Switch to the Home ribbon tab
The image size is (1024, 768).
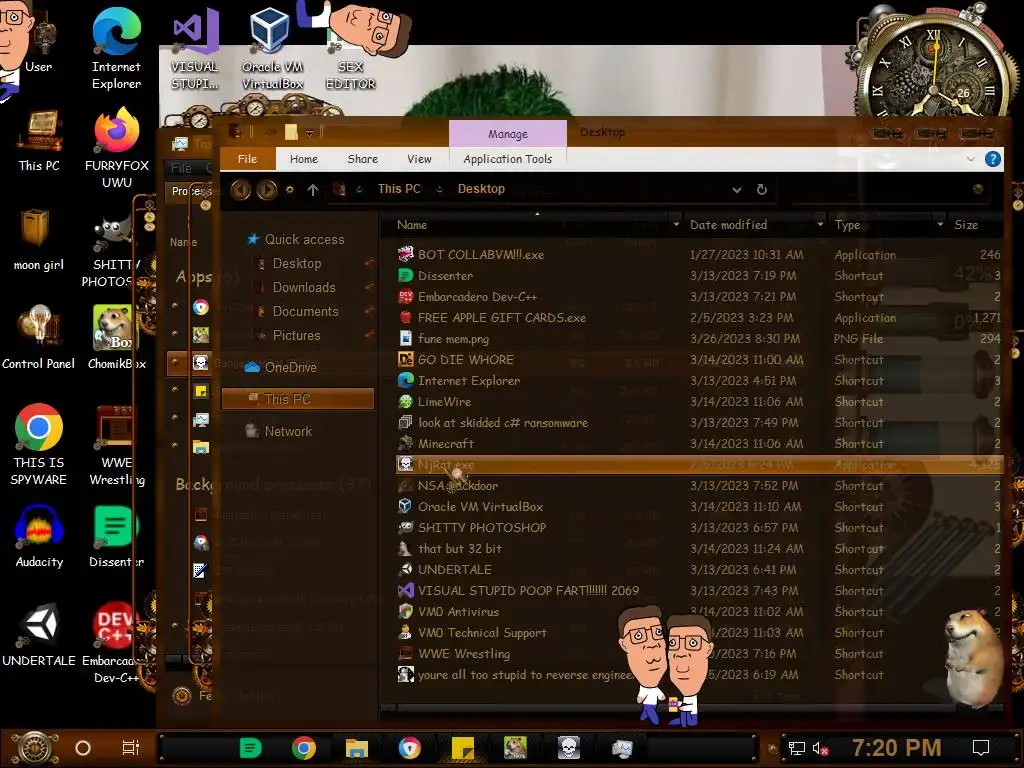click(304, 159)
